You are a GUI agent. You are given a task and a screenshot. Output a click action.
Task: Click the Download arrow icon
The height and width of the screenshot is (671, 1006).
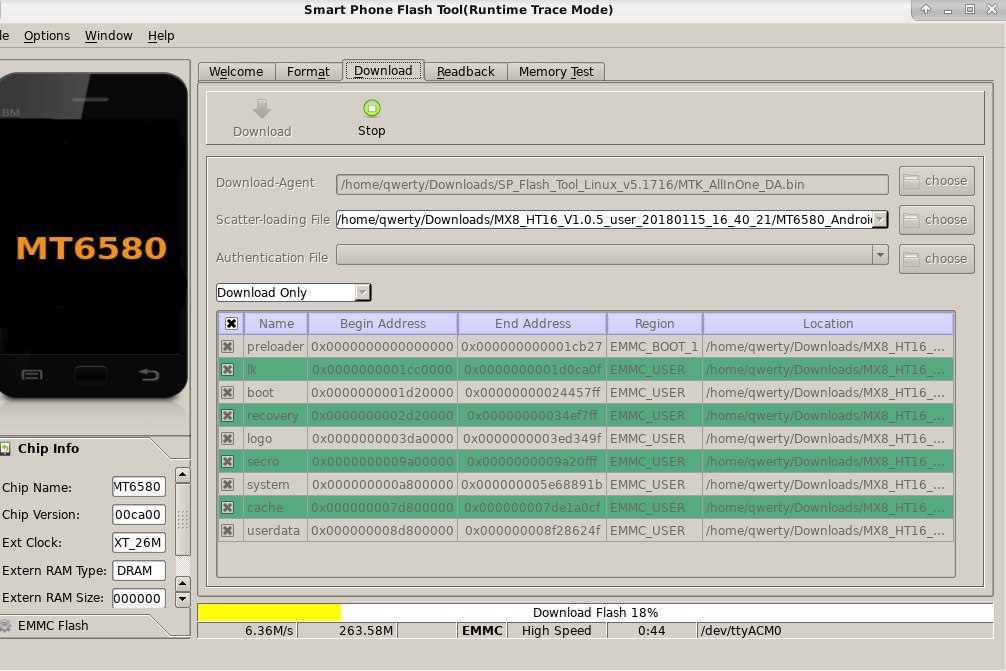click(x=262, y=109)
